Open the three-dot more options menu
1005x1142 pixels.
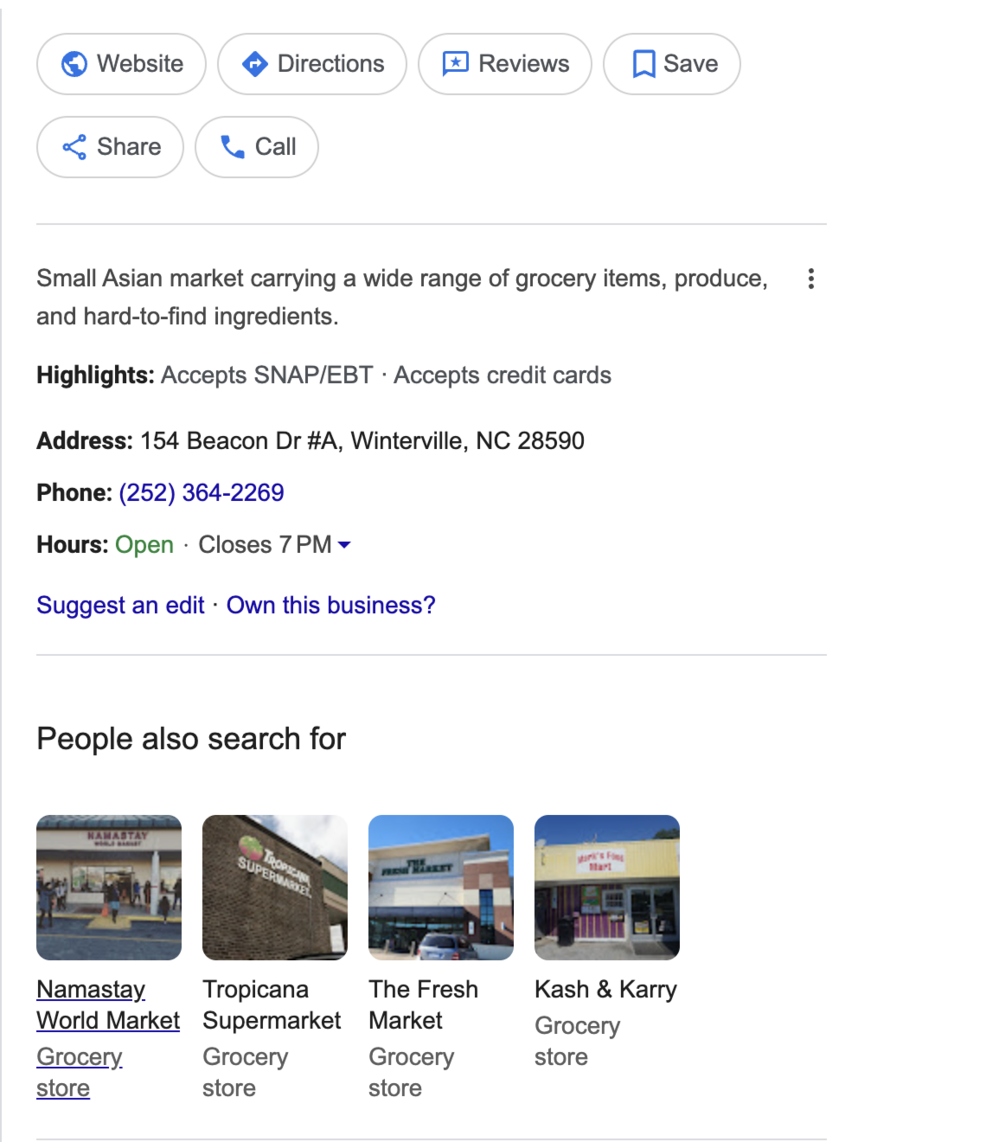point(810,279)
